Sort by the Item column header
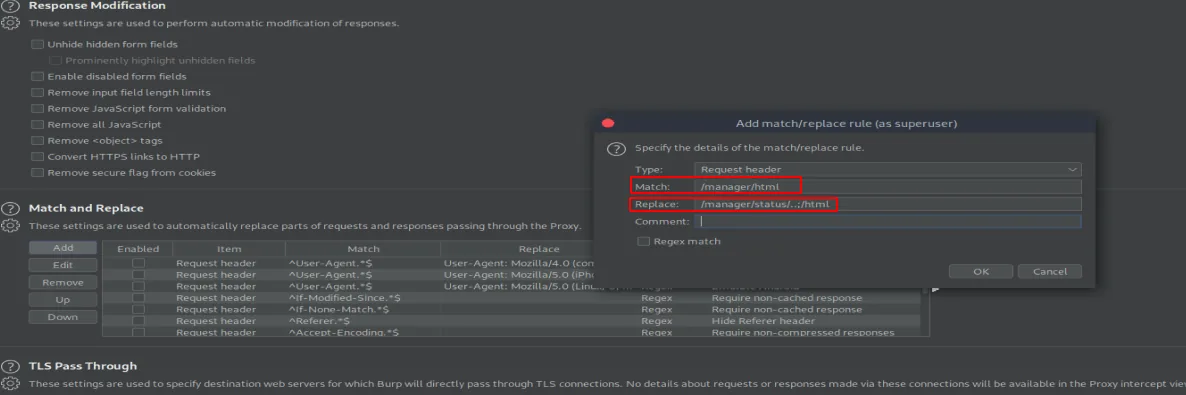1186x395 pixels. 229,249
